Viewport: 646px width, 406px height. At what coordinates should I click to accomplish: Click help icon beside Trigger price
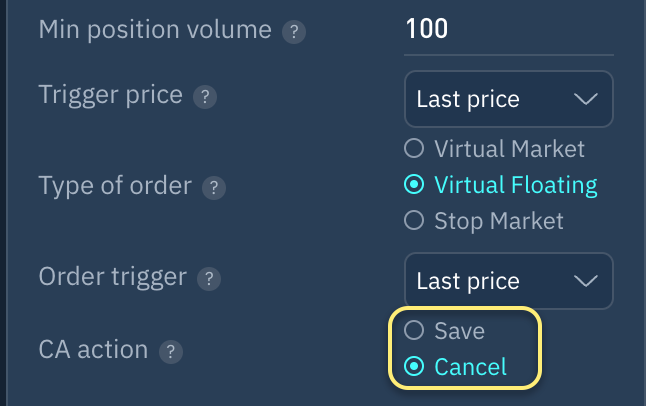(x=204, y=97)
